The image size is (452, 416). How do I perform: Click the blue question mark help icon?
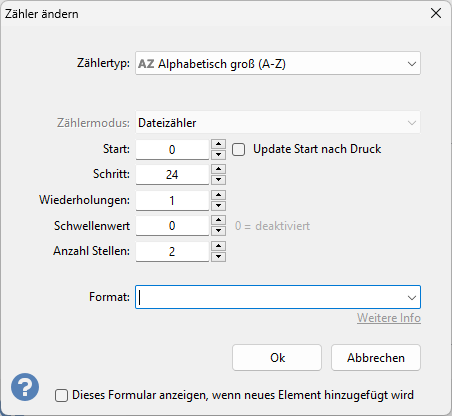25,387
